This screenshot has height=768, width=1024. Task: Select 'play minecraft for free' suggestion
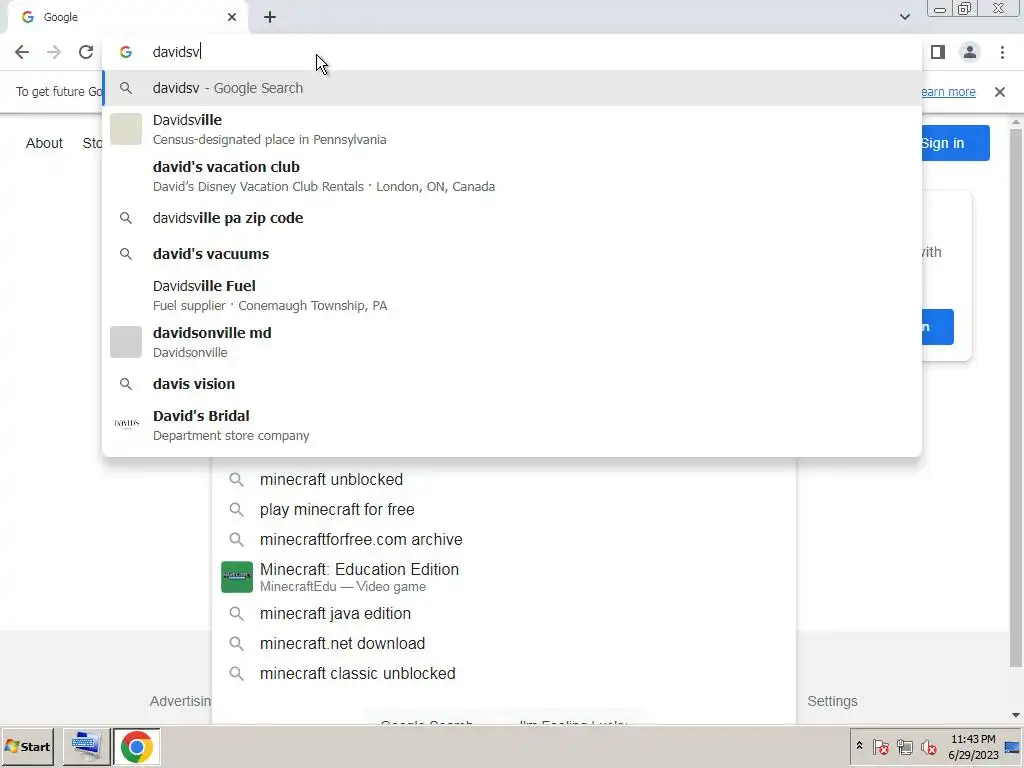(x=504, y=509)
